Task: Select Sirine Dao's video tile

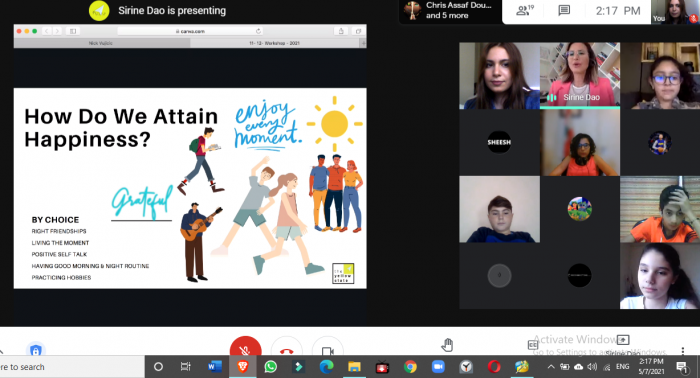Action: pyautogui.click(x=579, y=75)
